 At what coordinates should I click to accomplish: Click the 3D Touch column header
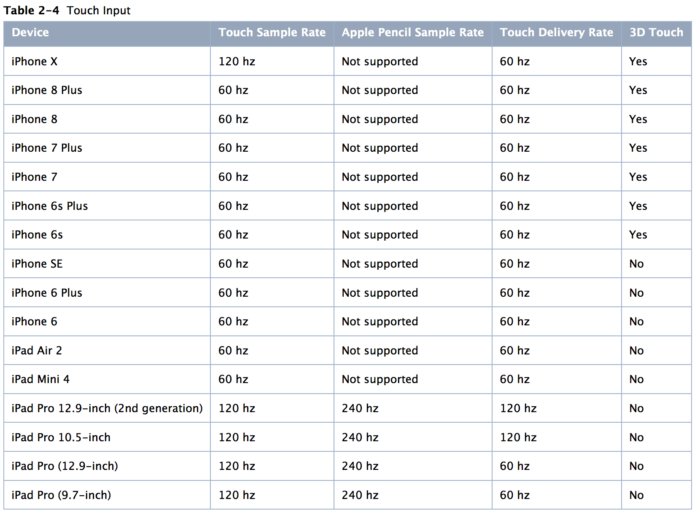point(655,32)
